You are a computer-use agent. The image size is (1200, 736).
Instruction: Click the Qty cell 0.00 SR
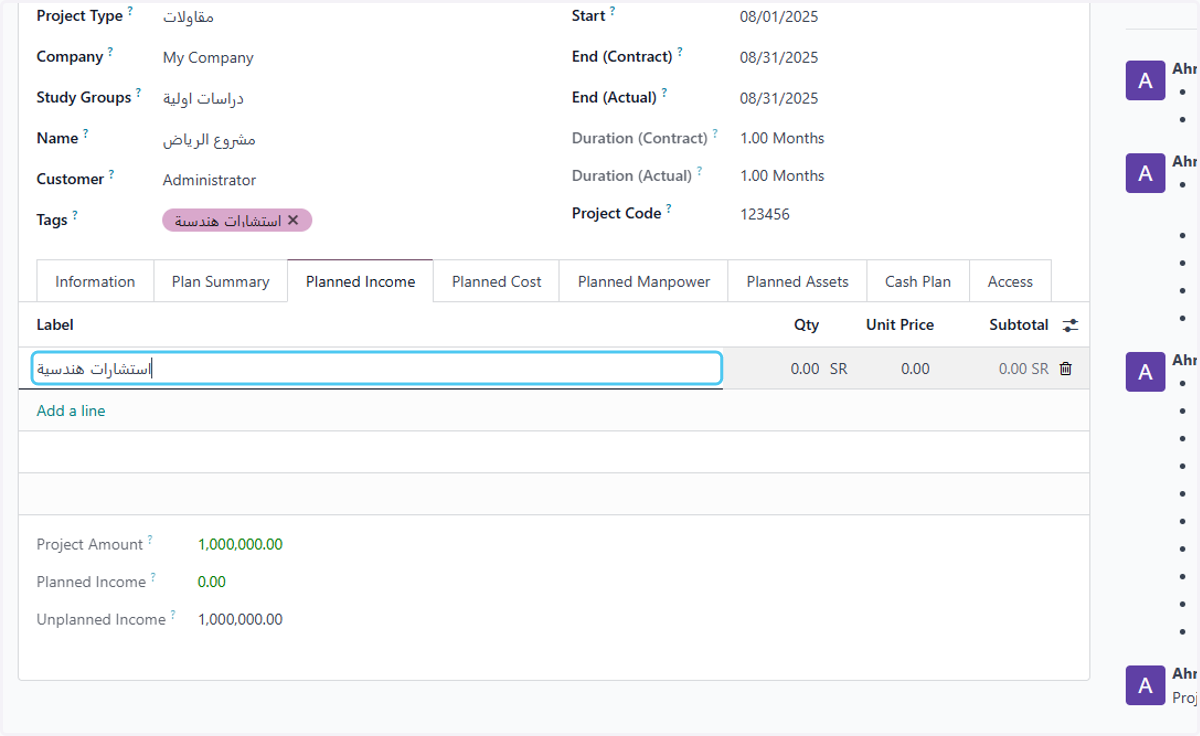point(818,369)
